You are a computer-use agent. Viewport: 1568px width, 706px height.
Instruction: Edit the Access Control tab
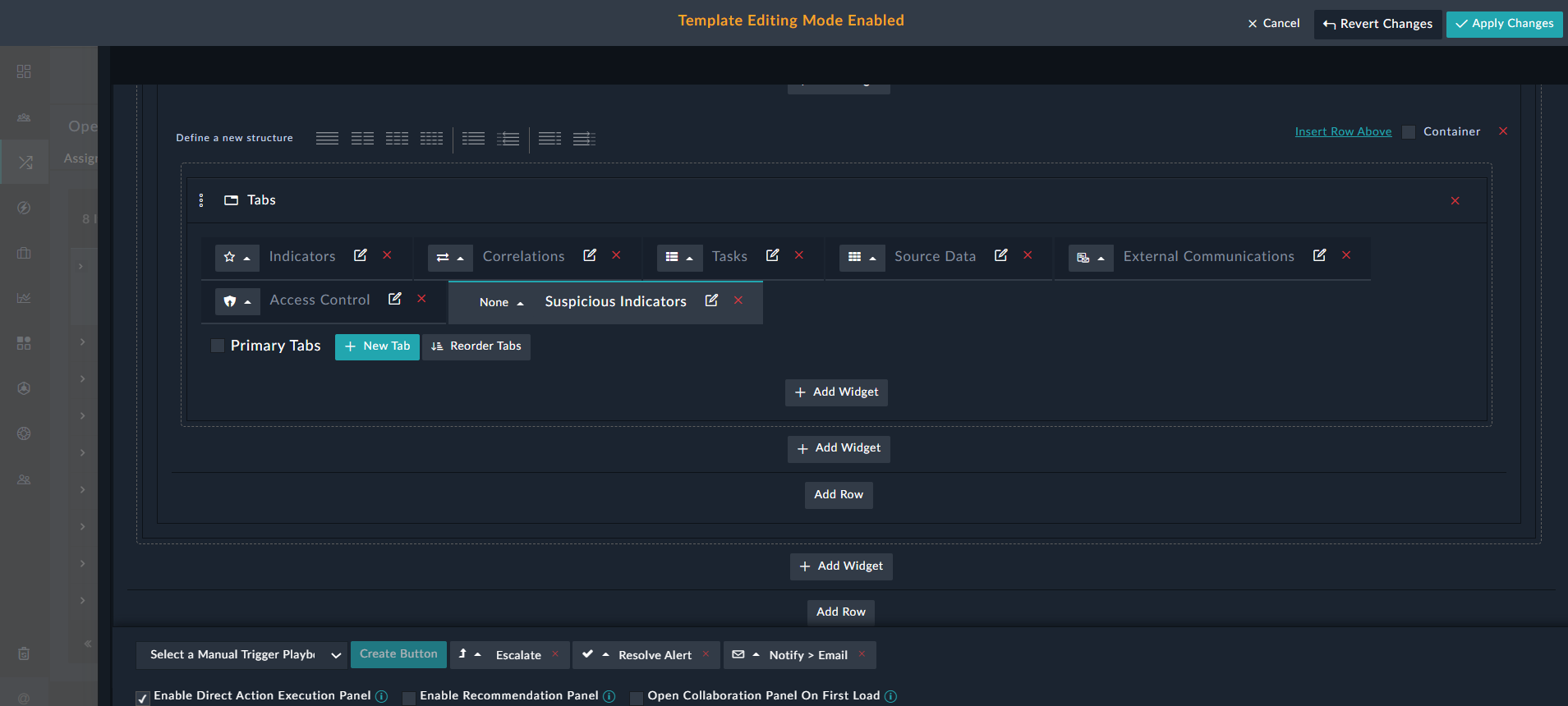click(394, 299)
